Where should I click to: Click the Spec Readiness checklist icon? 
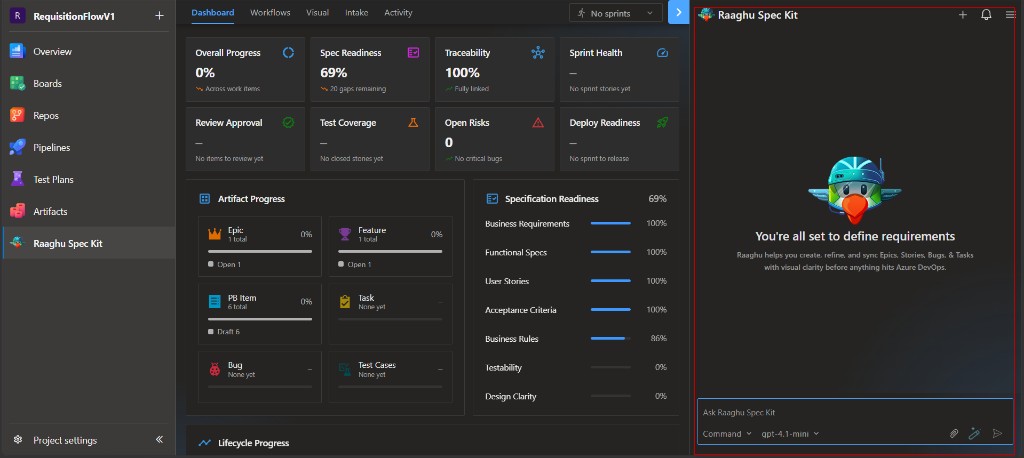click(x=413, y=53)
